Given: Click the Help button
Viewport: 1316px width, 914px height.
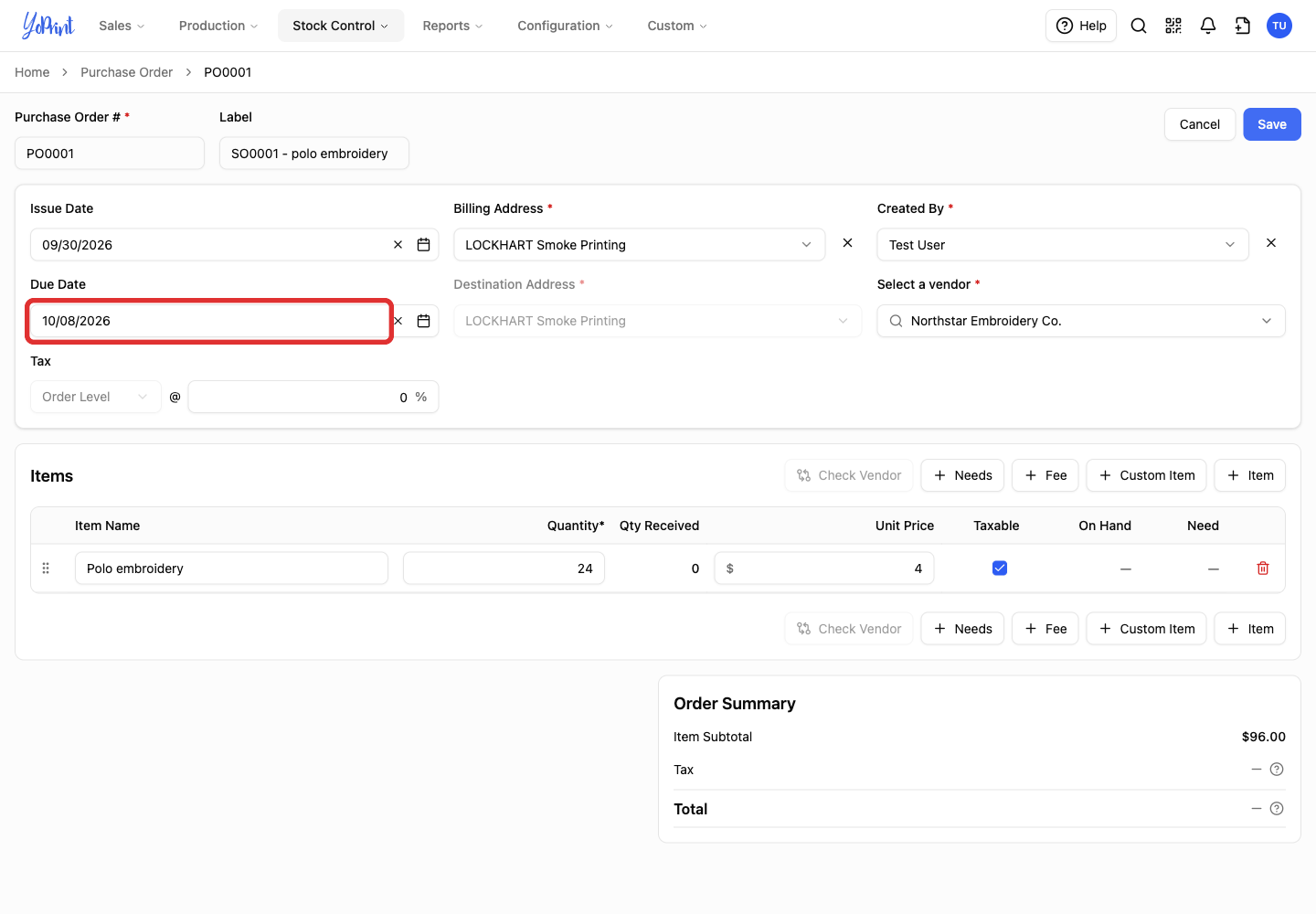Looking at the screenshot, I should point(1081,26).
